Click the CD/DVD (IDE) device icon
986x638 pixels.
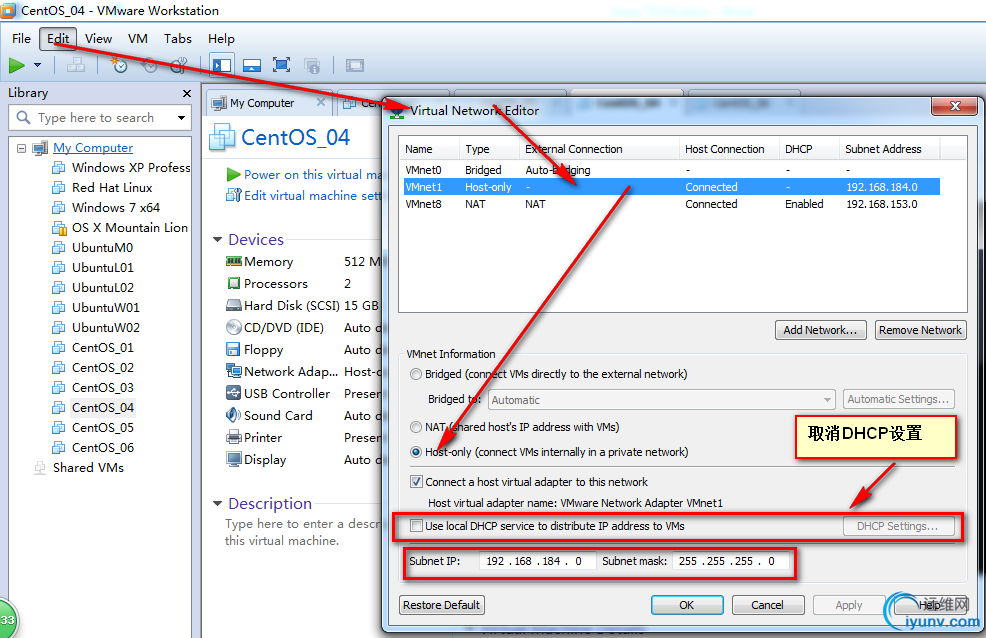[x=234, y=327]
